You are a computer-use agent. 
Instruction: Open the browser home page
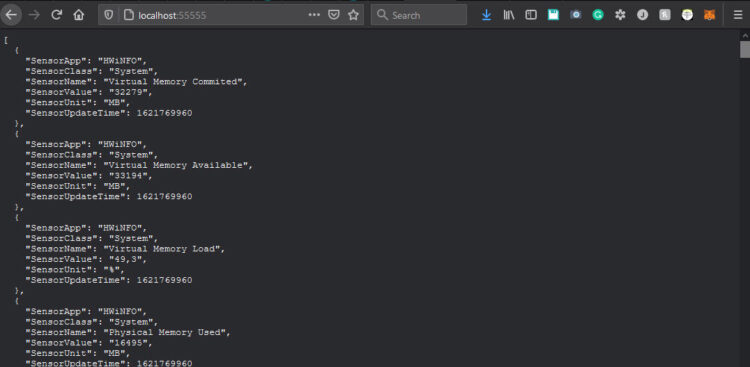(79, 15)
